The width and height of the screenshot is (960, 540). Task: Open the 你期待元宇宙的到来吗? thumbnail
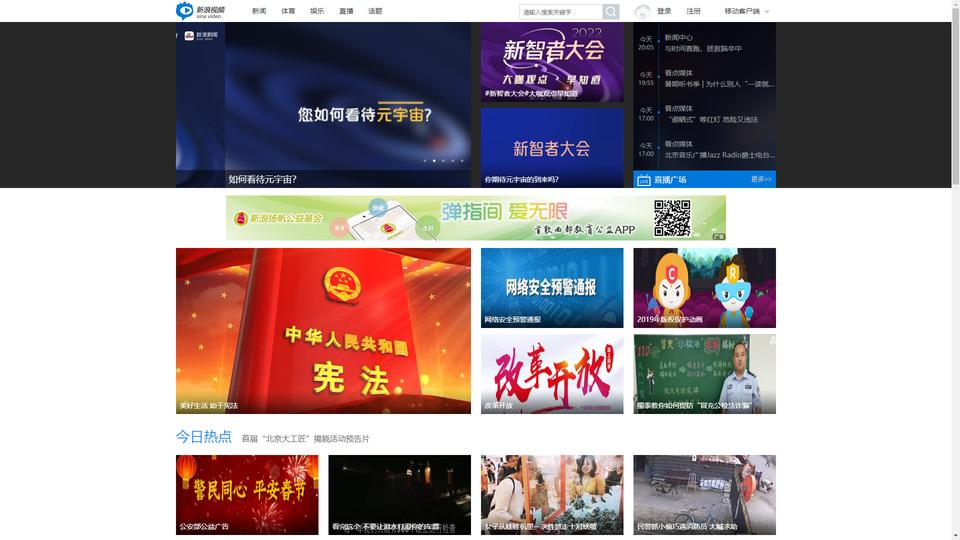pyautogui.click(x=552, y=148)
